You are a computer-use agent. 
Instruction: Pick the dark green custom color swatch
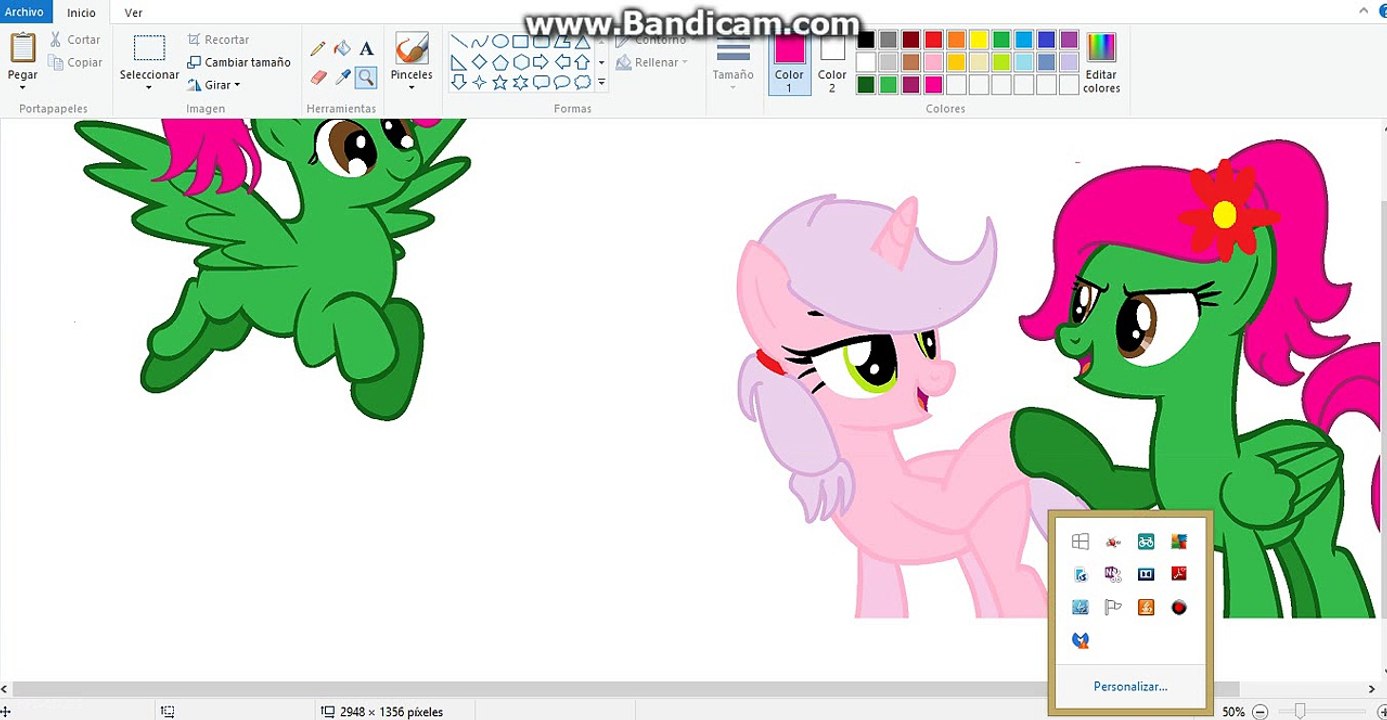point(866,85)
